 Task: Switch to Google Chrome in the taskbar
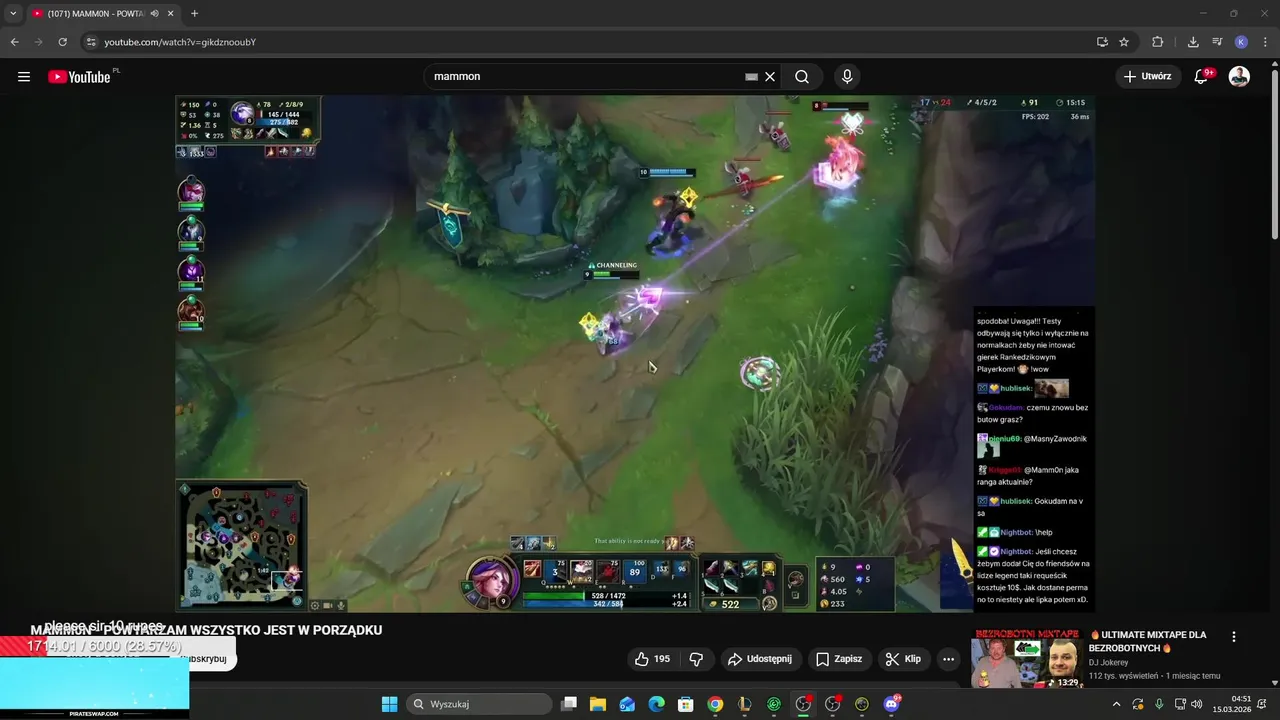(715, 704)
